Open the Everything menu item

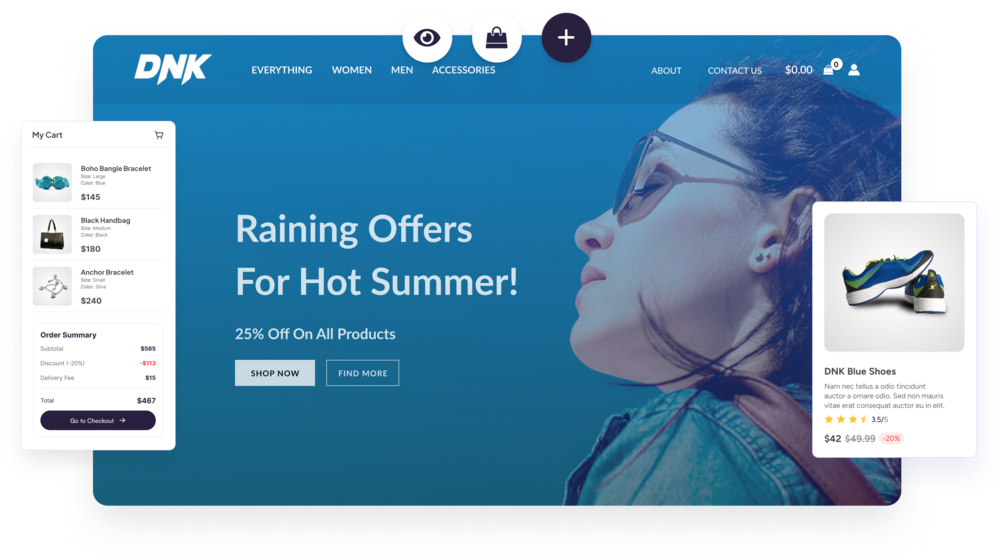282,70
